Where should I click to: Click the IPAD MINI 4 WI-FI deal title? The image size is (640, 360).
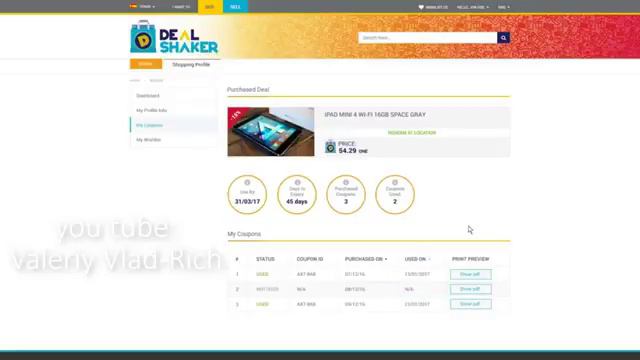coord(375,115)
